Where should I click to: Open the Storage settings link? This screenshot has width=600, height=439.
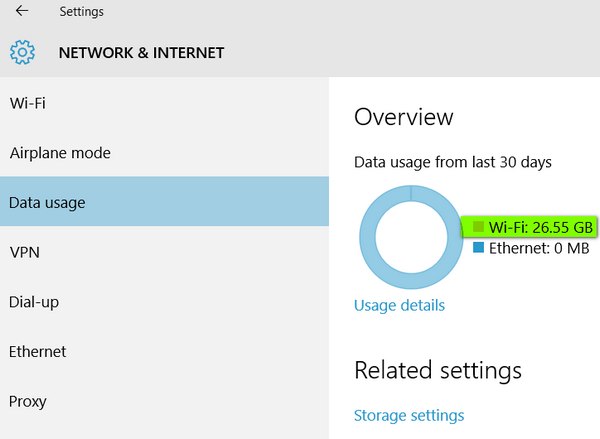[x=409, y=416]
